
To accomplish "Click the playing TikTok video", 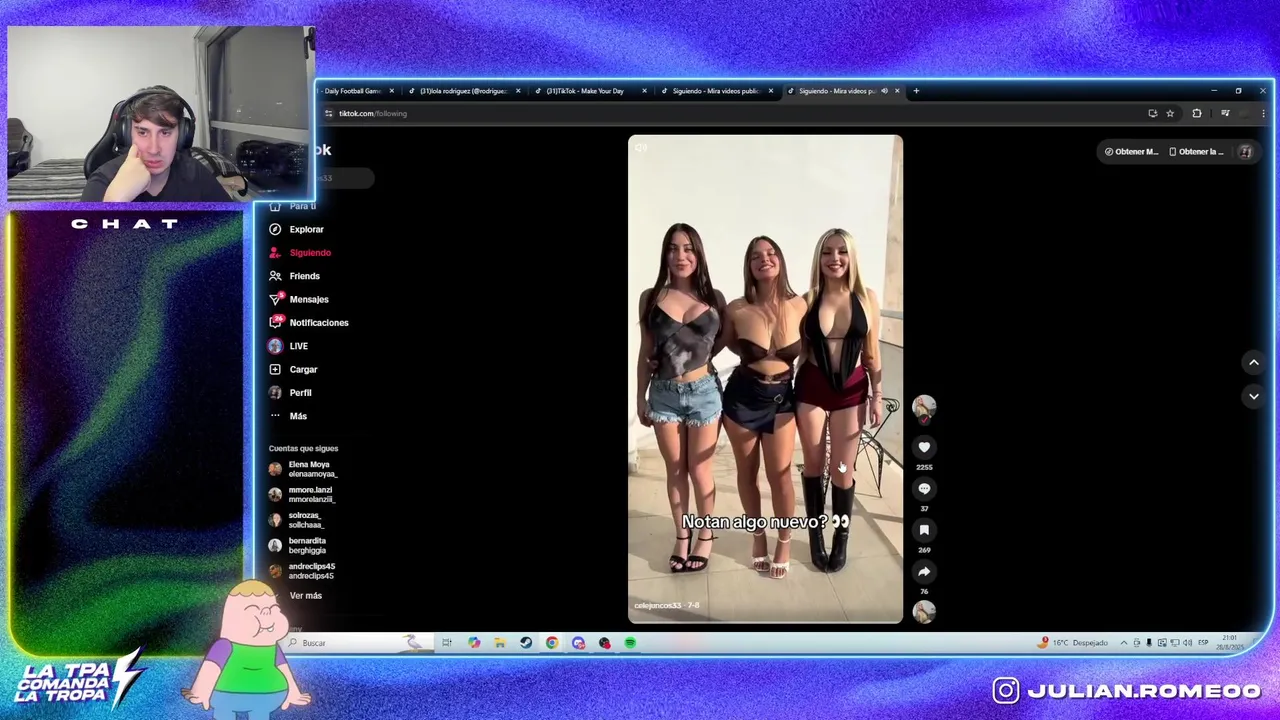I will (765, 379).
